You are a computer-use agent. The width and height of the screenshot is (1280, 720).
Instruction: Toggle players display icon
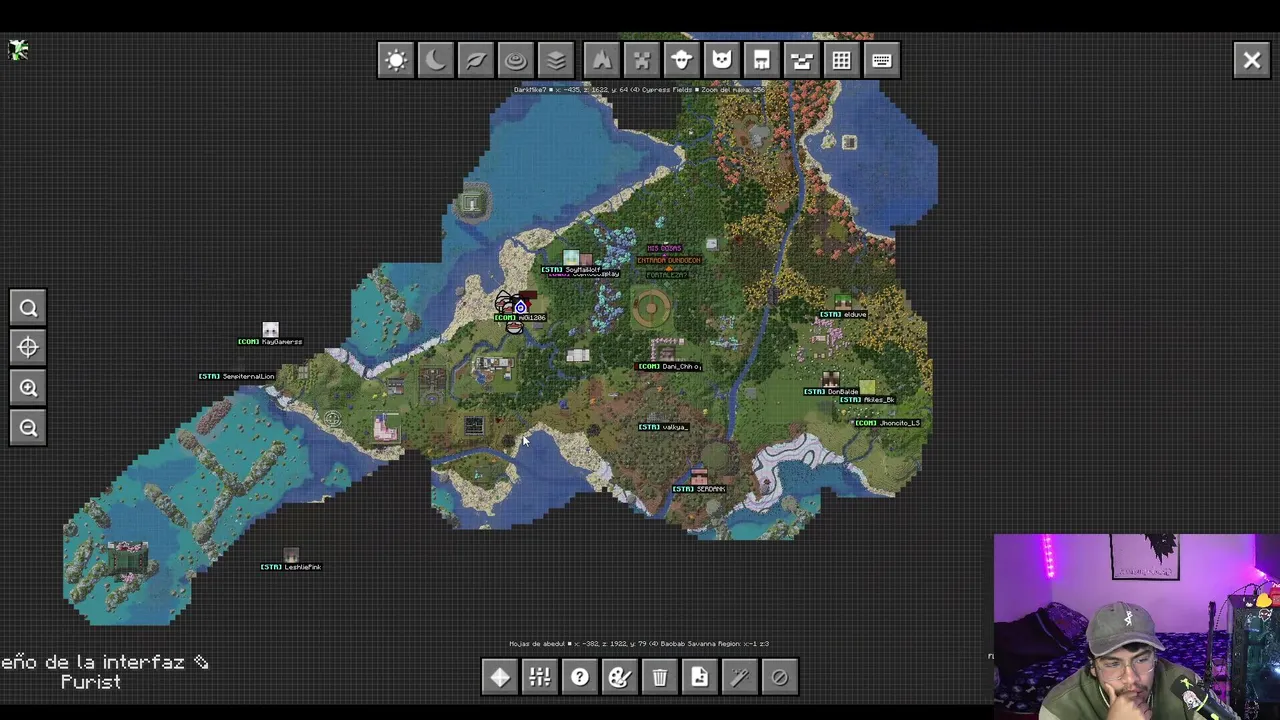pyautogui.click(x=802, y=60)
